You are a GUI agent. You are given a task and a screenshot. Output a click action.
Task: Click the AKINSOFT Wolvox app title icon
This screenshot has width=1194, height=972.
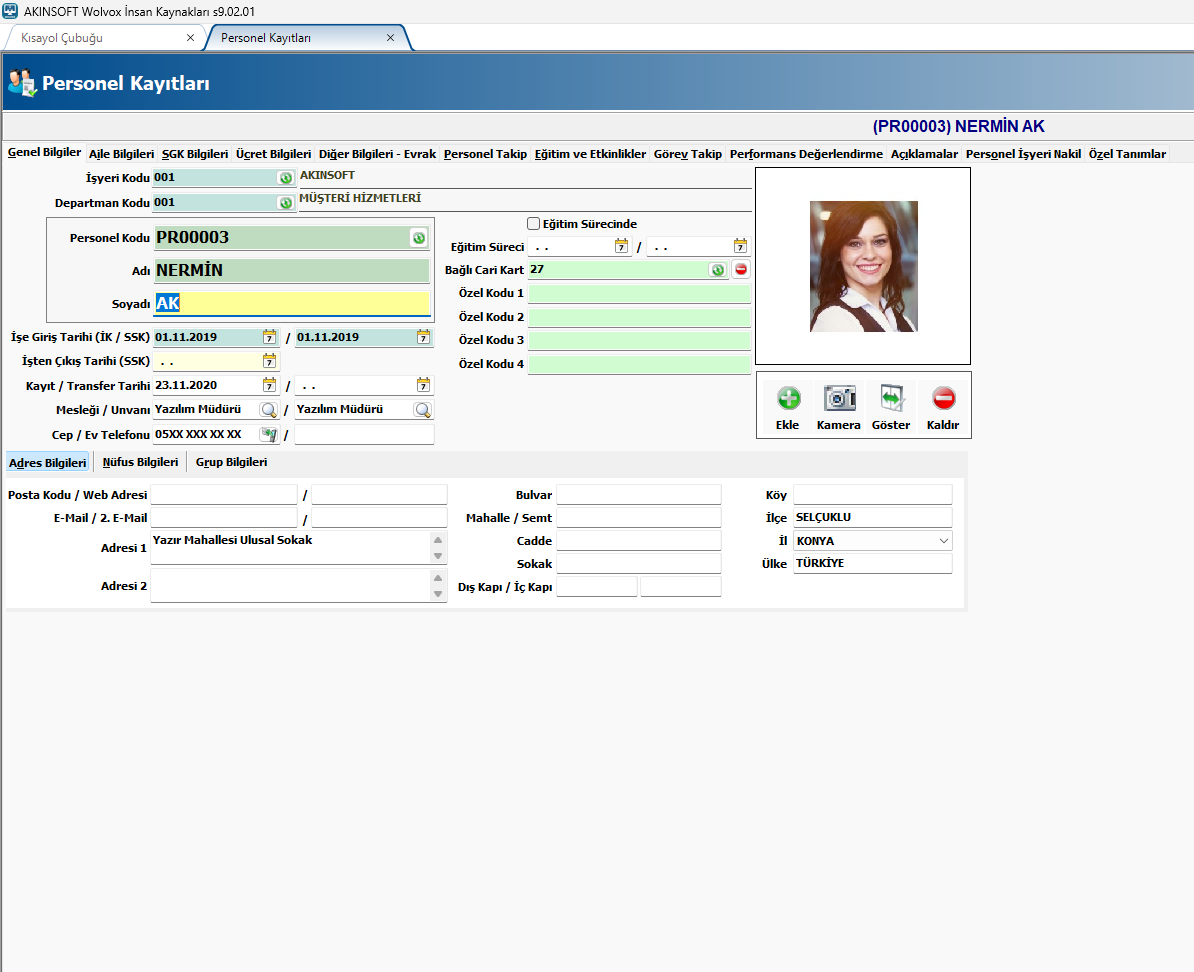pyautogui.click(x=11, y=11)
